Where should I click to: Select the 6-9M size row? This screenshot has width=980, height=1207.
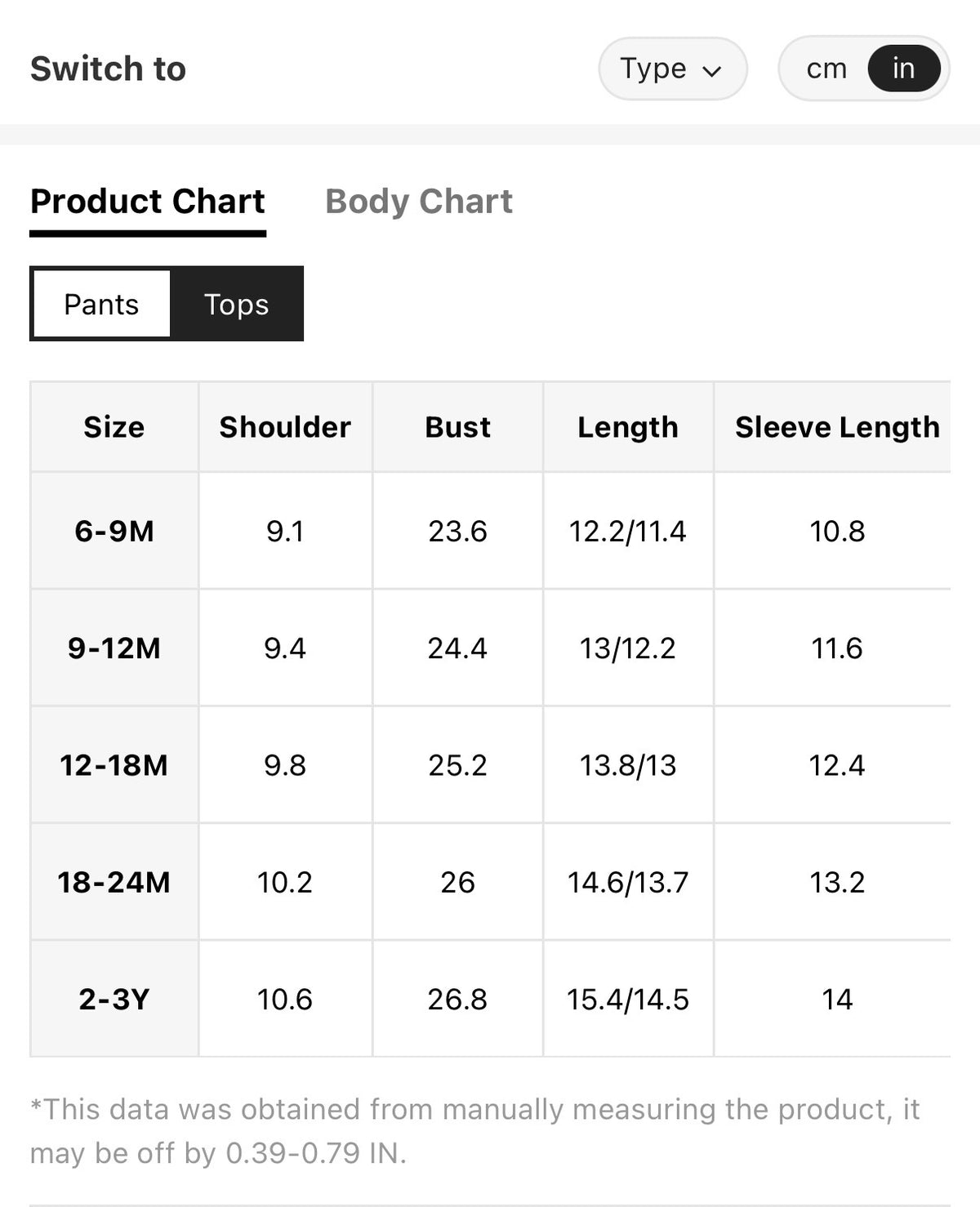490,531
